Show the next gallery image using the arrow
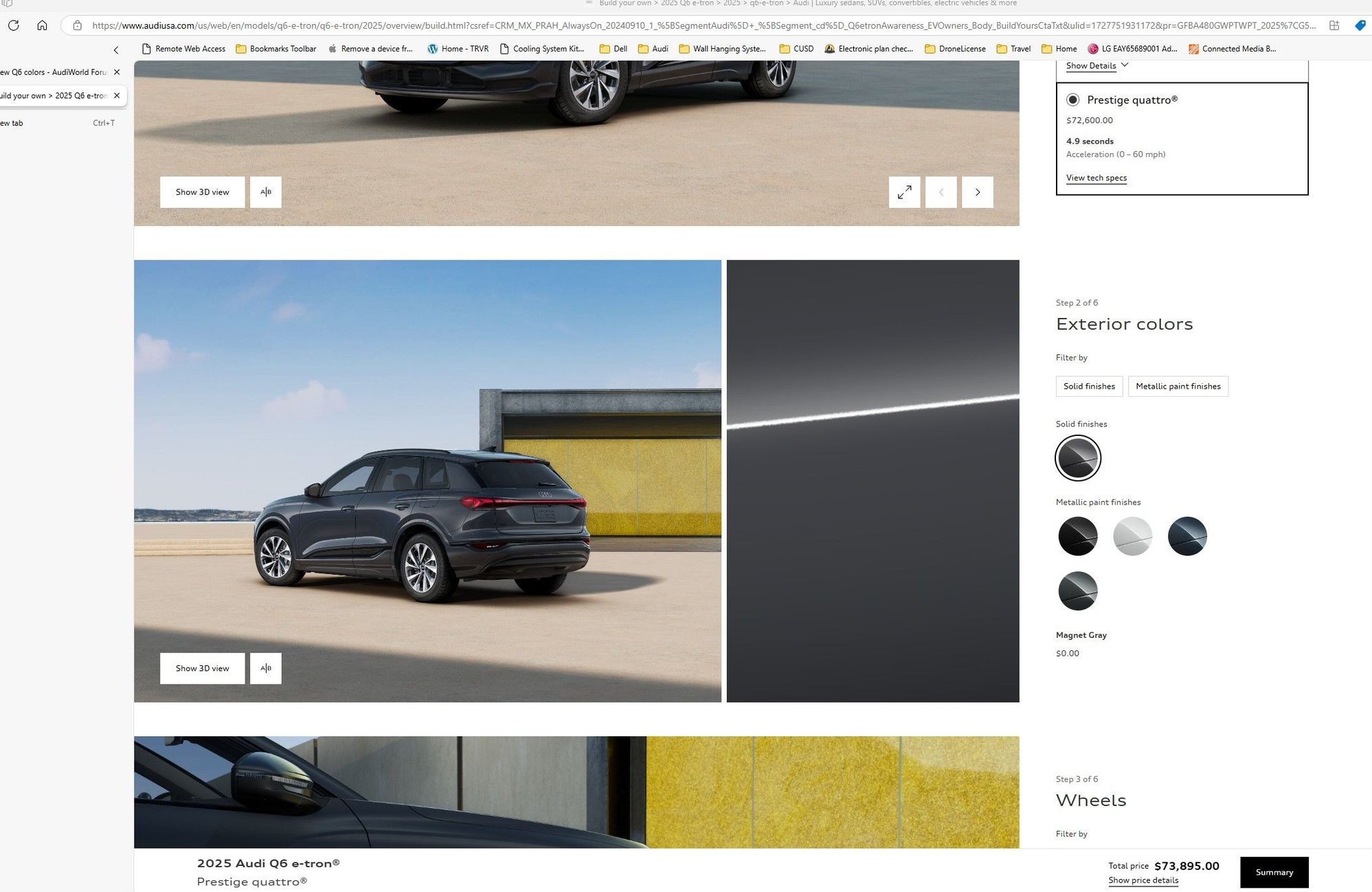This screenshot has height=892, width=1372. tap(977, 192)
